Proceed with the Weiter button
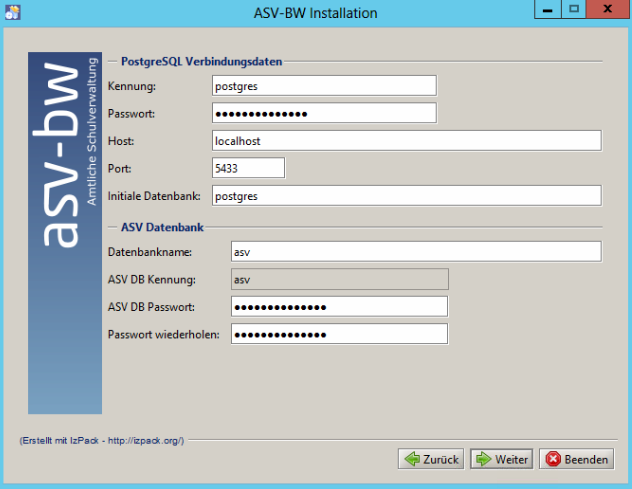632x489 pixels. click(501, 459)
